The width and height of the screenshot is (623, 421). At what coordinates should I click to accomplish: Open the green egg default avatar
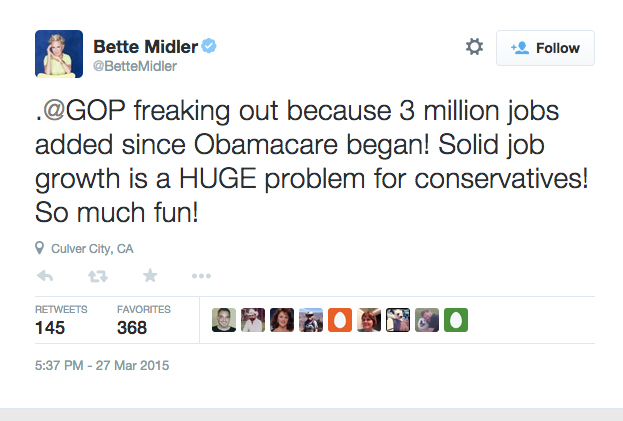[x=456, y=320]
